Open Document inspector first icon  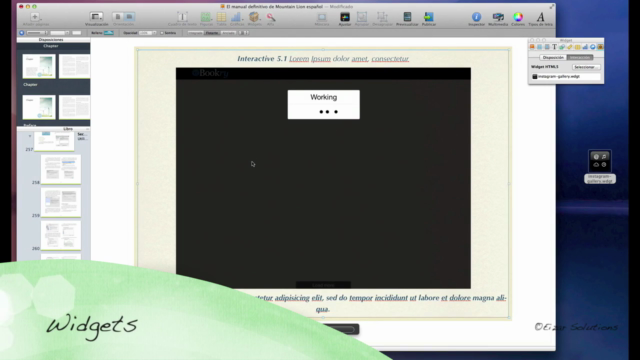pos(532,47)
